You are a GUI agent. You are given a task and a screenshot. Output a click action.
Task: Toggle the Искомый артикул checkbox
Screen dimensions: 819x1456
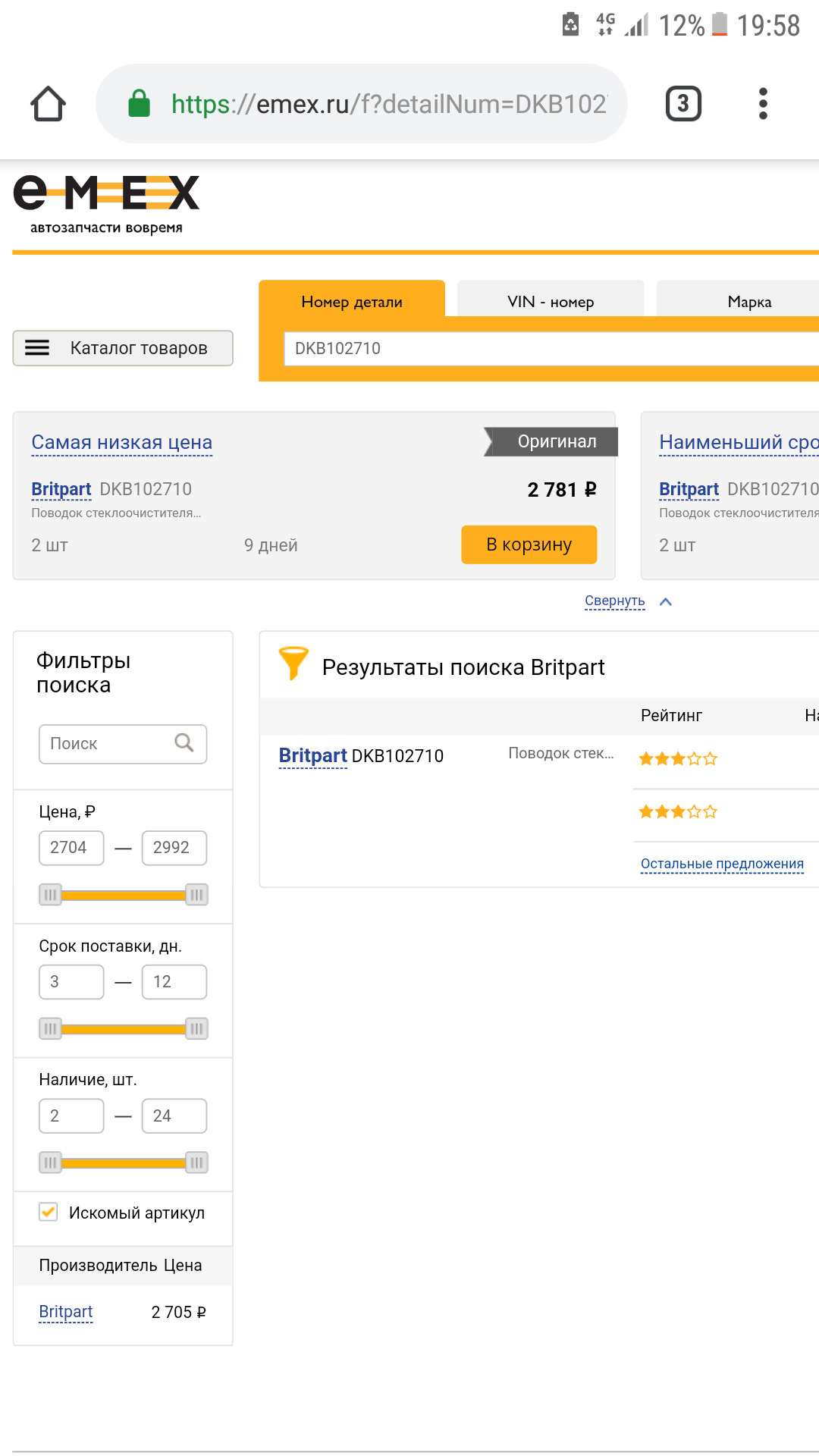(49, 1212)
